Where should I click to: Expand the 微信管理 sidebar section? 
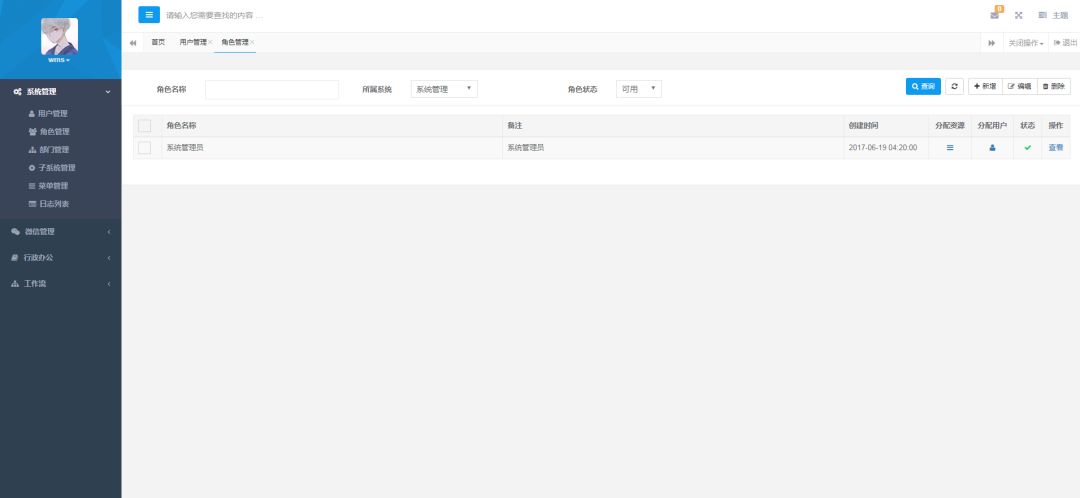pyautogui.click(x=61, y=231)
